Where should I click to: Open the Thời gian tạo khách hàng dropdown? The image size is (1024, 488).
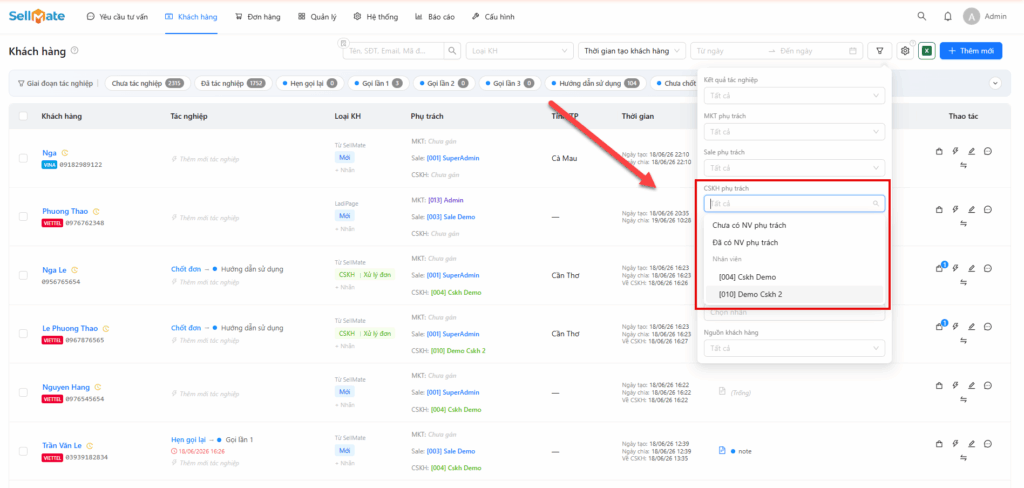(x=632, y=50)
